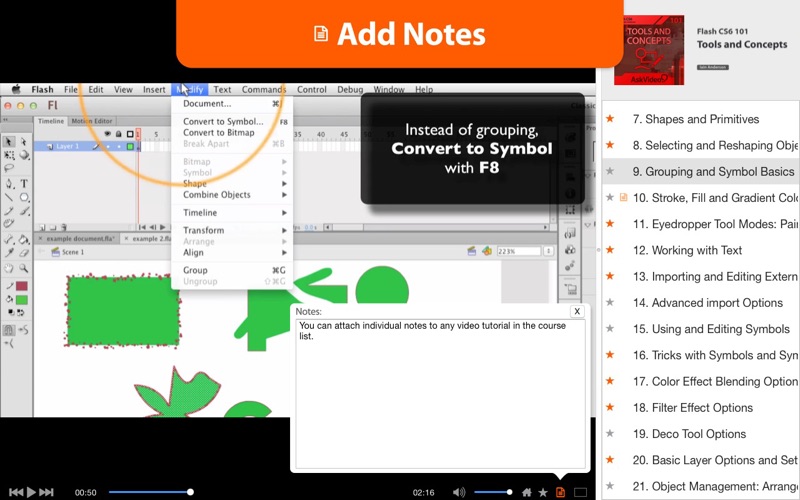The height and width of the screenshot is (500, 800).
Task: Select the Selection arrow tool
Action: (9, 142)
